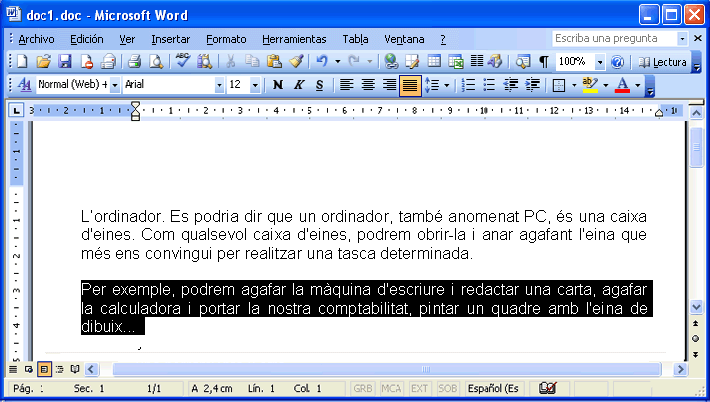710x402 pixels.
Task: Undo the last action
Action: coord(321,61)
